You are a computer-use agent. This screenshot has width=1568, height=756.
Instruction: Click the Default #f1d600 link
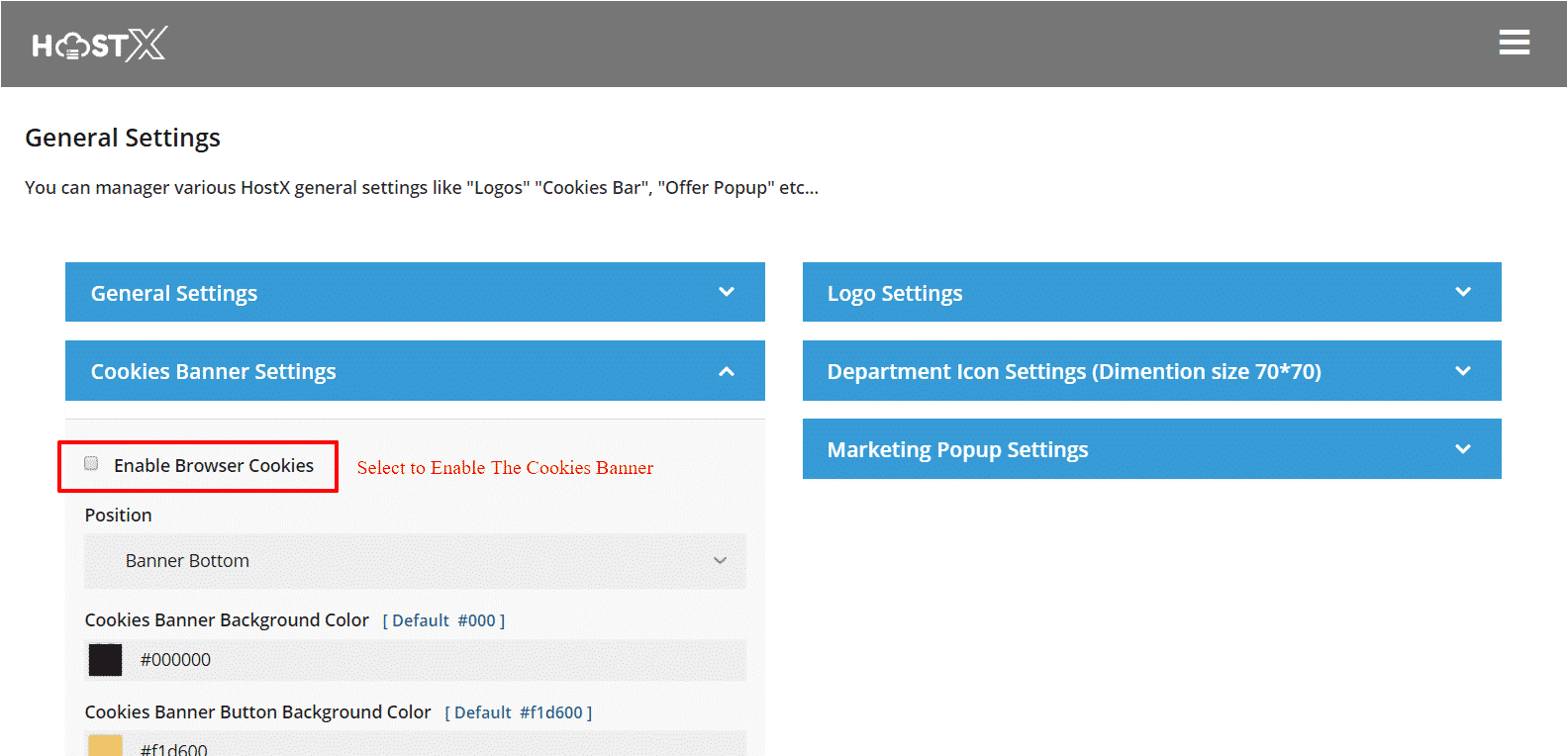(x=519, y=712)
